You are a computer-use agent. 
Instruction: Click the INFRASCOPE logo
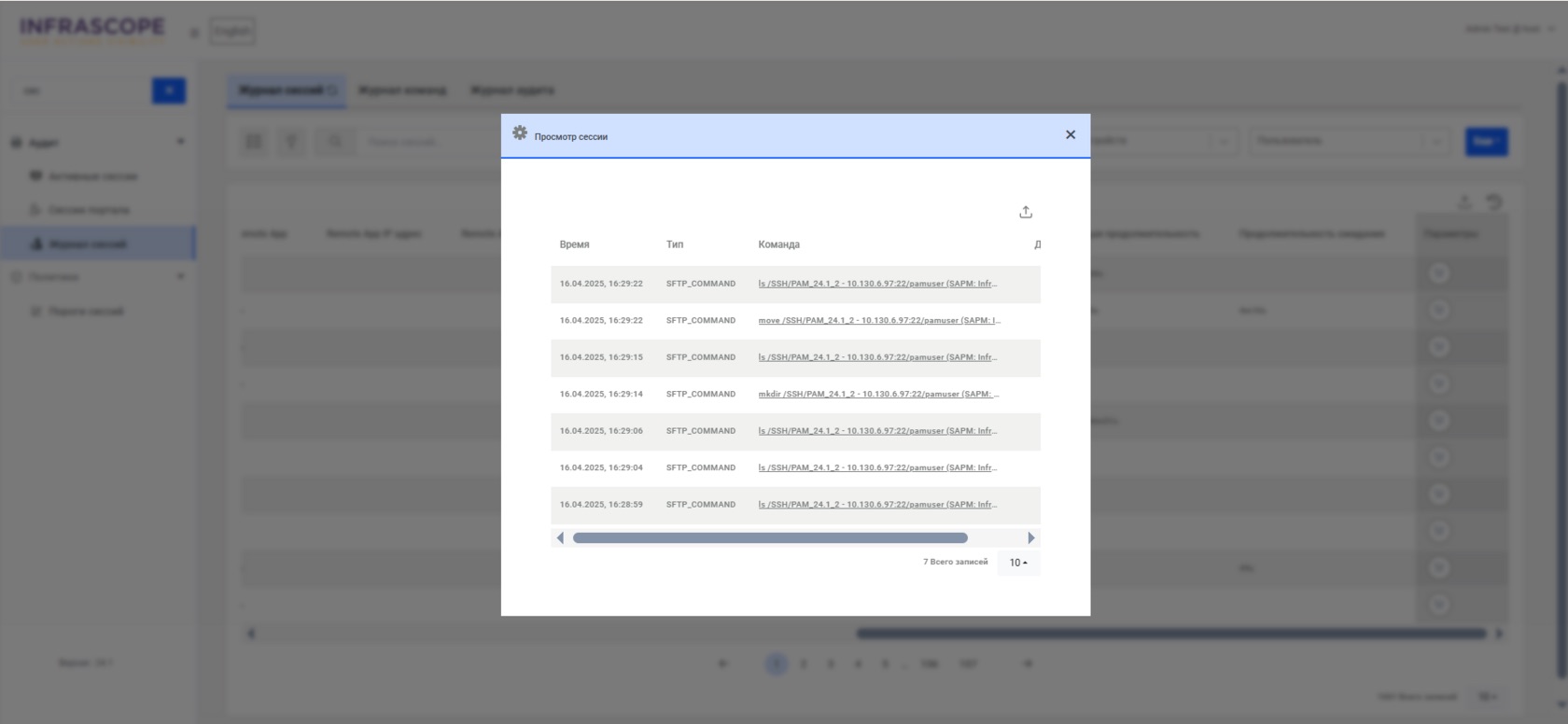click(x=91, y=29)
